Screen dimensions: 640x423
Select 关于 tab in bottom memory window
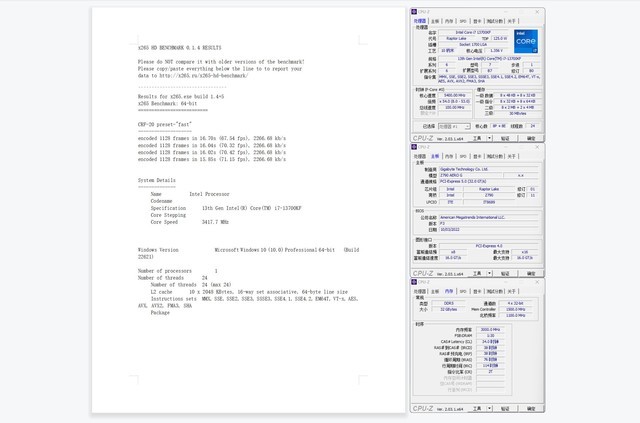click(x=511, y=292)
